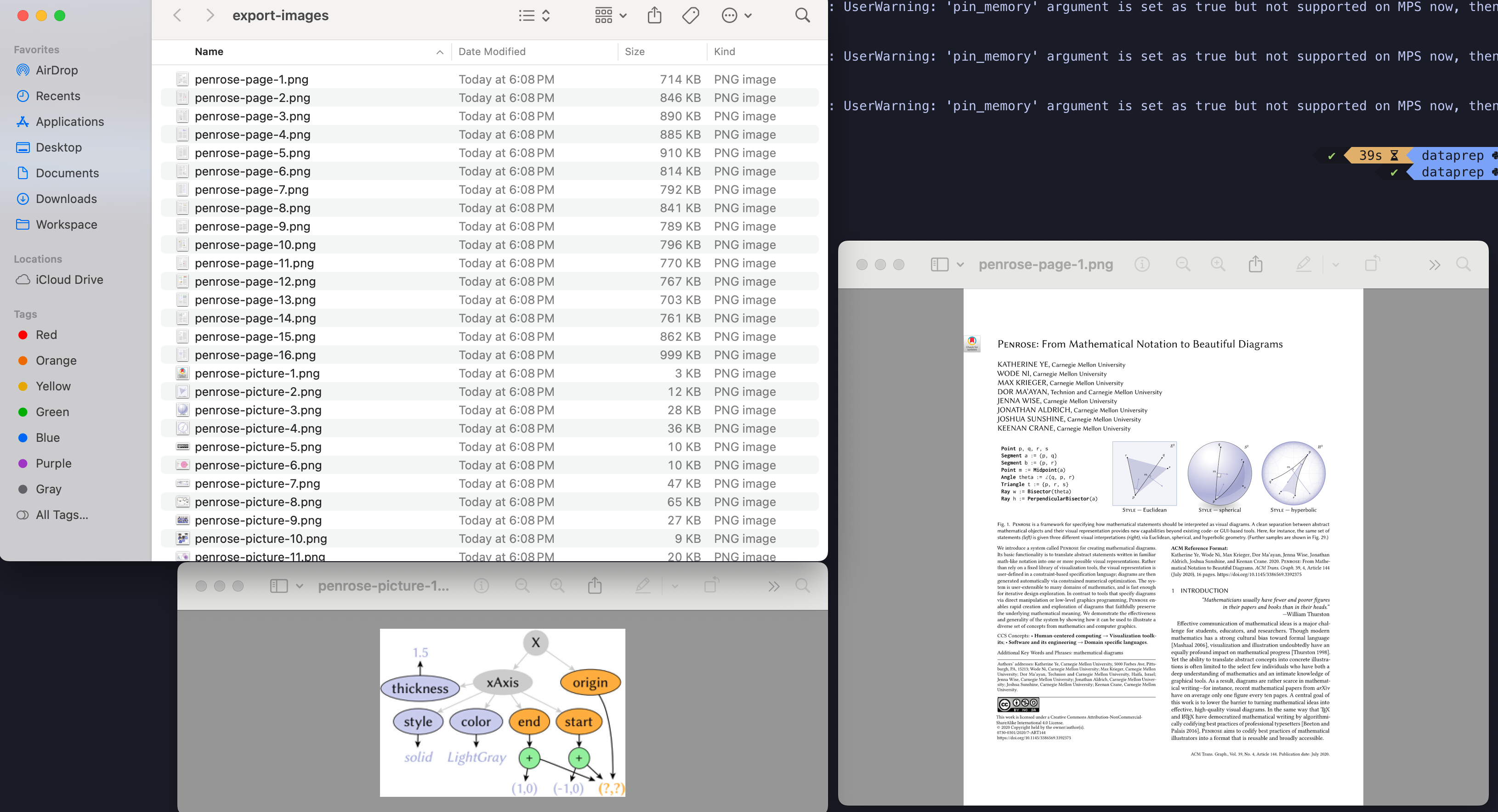Filter by the Red tag
This screenshot has height=812, width=1498.
(x=46, y=335)
